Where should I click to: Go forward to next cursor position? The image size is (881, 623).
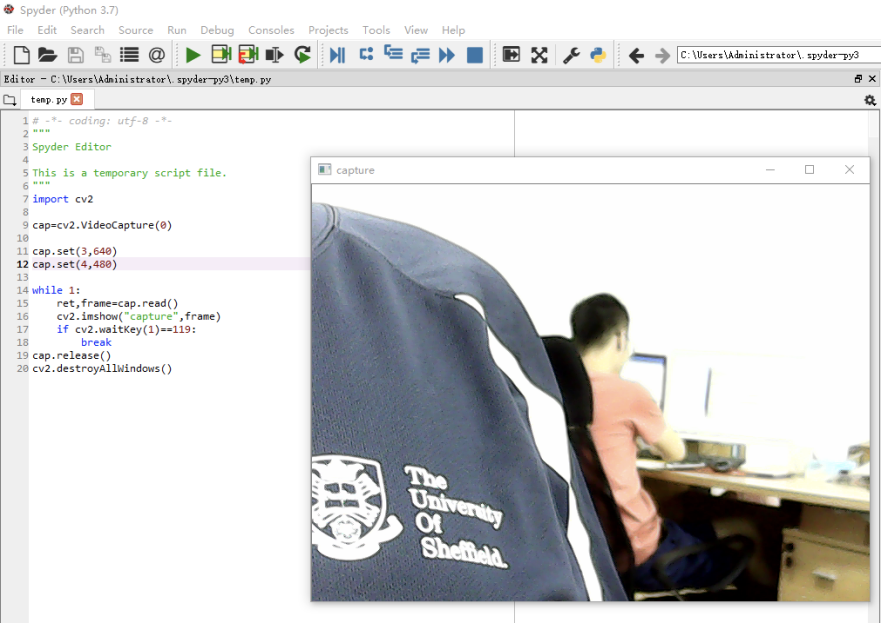tap(663, 56)
